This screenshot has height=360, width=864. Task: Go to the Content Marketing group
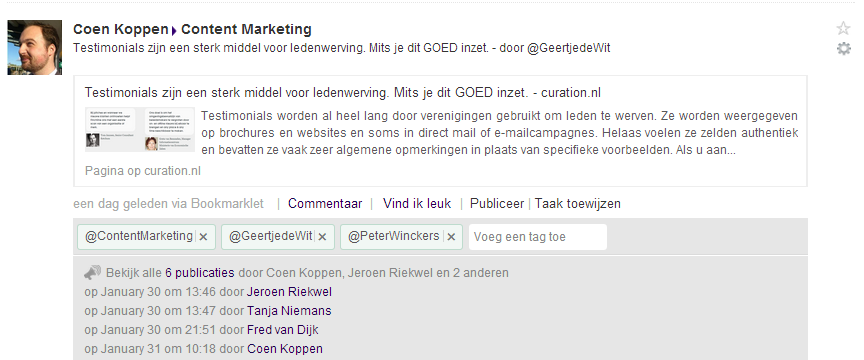pos(246,29)
